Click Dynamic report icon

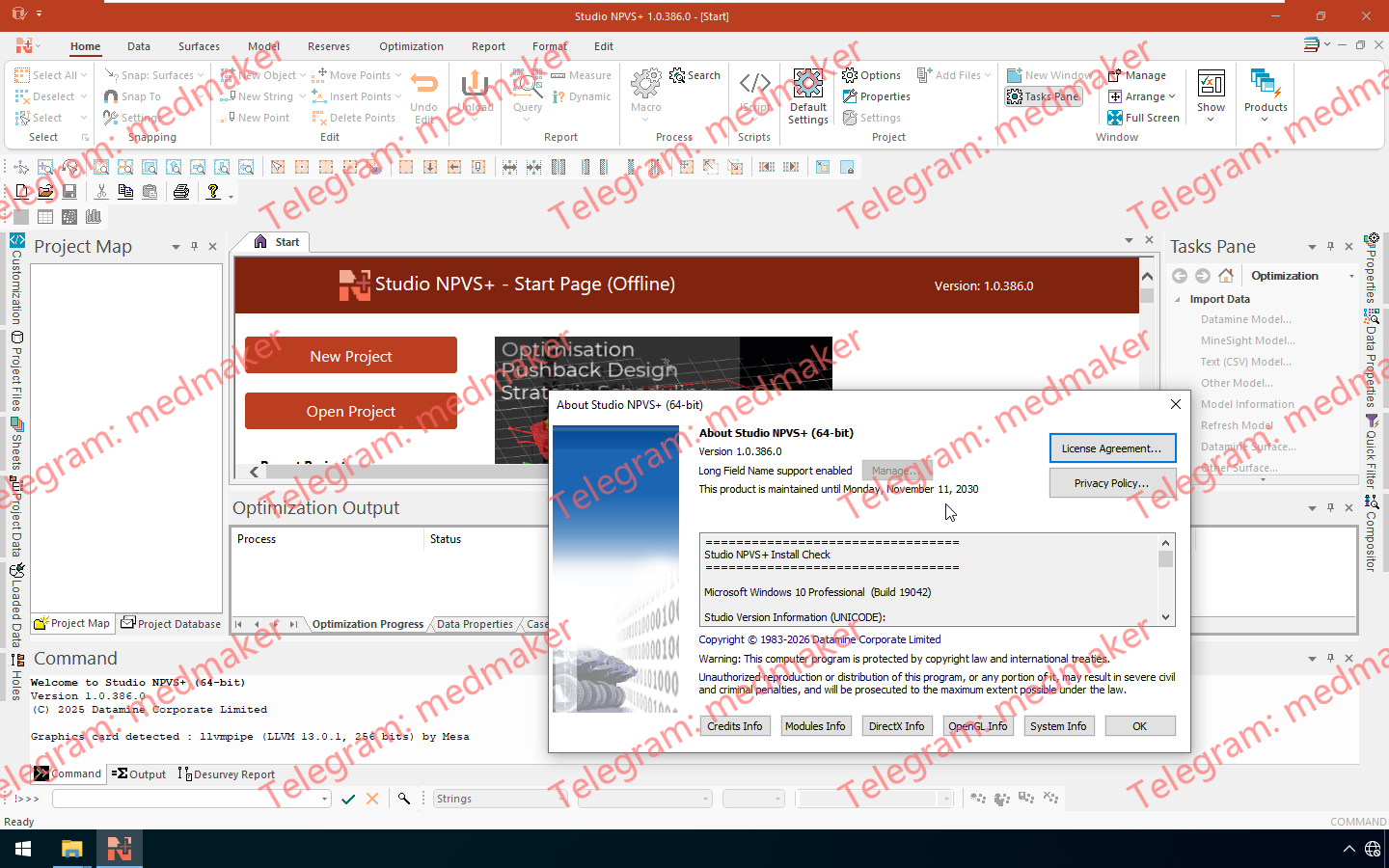tap(581, 96)
